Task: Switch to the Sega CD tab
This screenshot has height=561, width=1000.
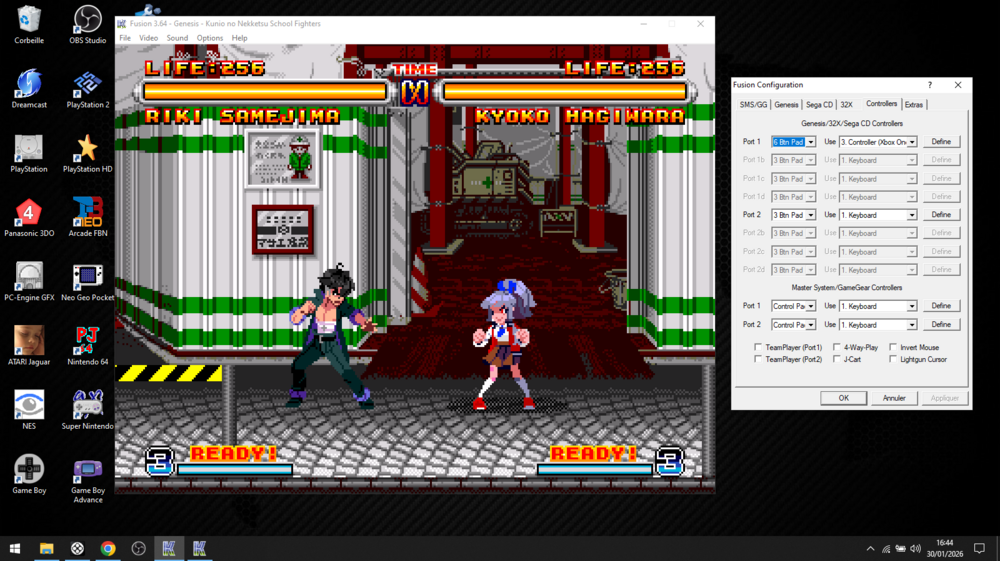Action: click(819, 104)
